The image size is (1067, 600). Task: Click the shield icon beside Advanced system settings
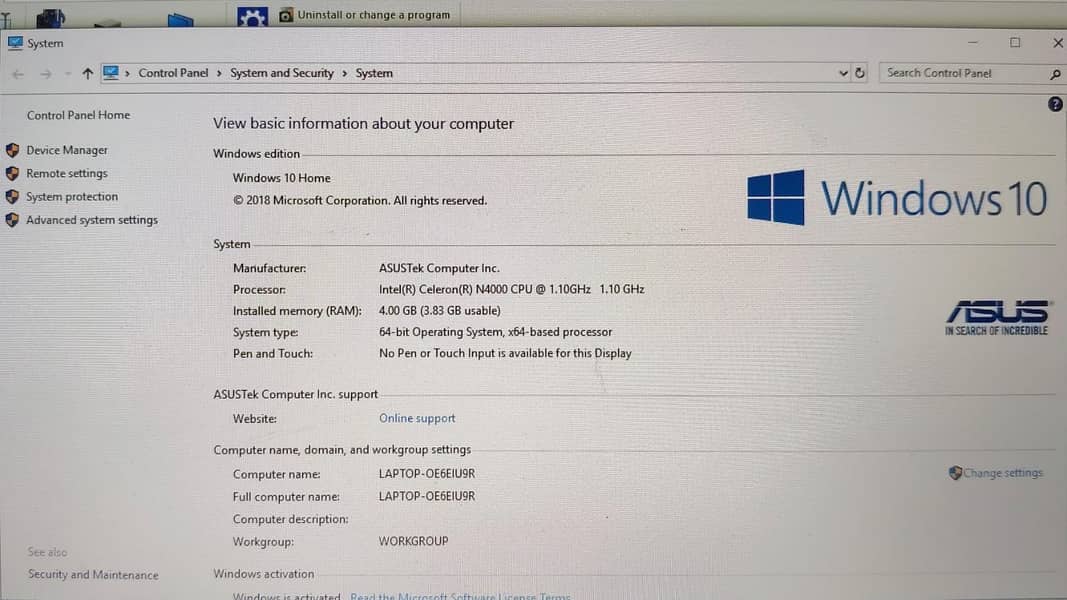(x=12, y=220)
